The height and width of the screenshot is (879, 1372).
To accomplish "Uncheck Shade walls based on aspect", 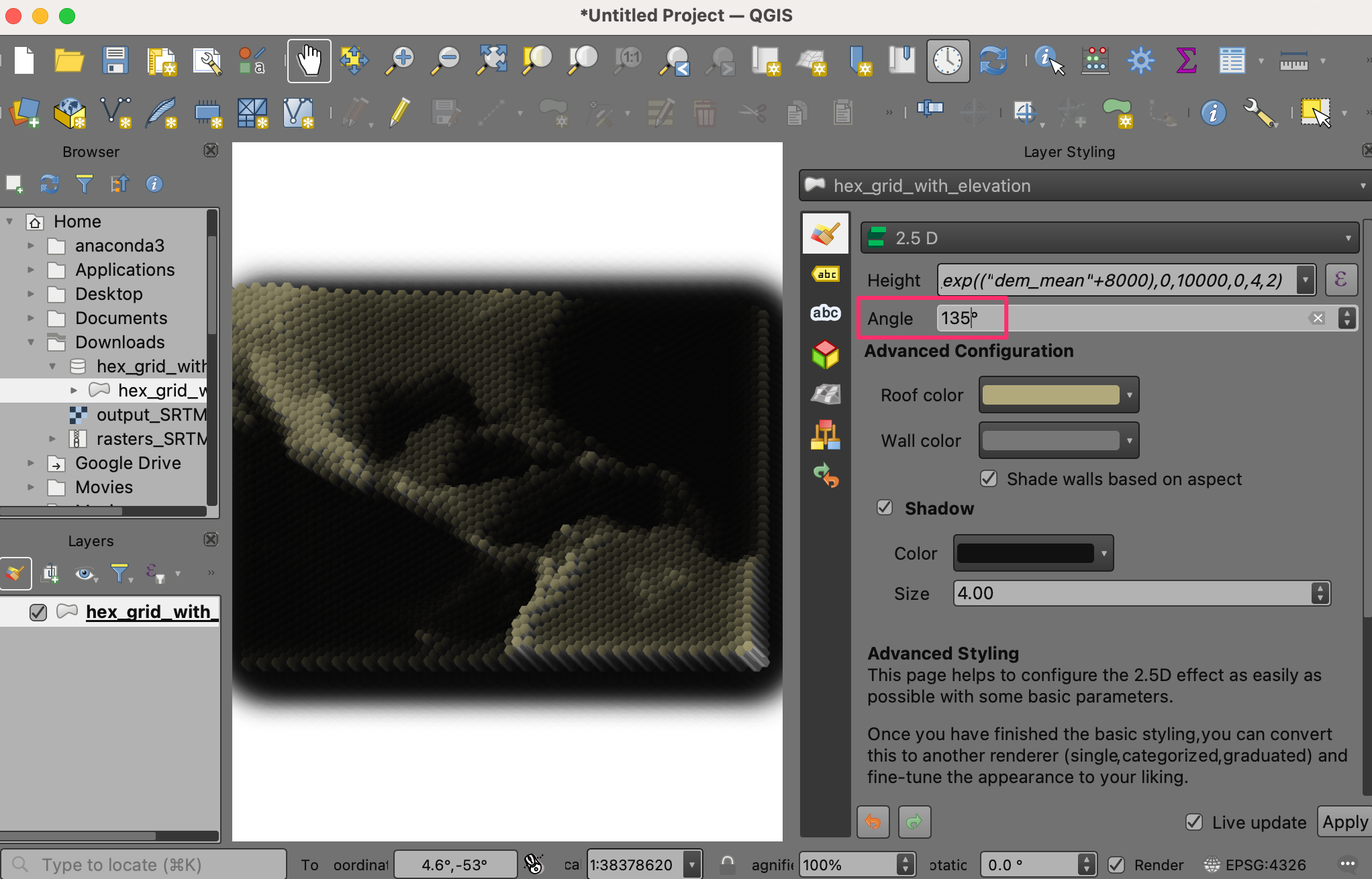I will click(x=989, y=478).
